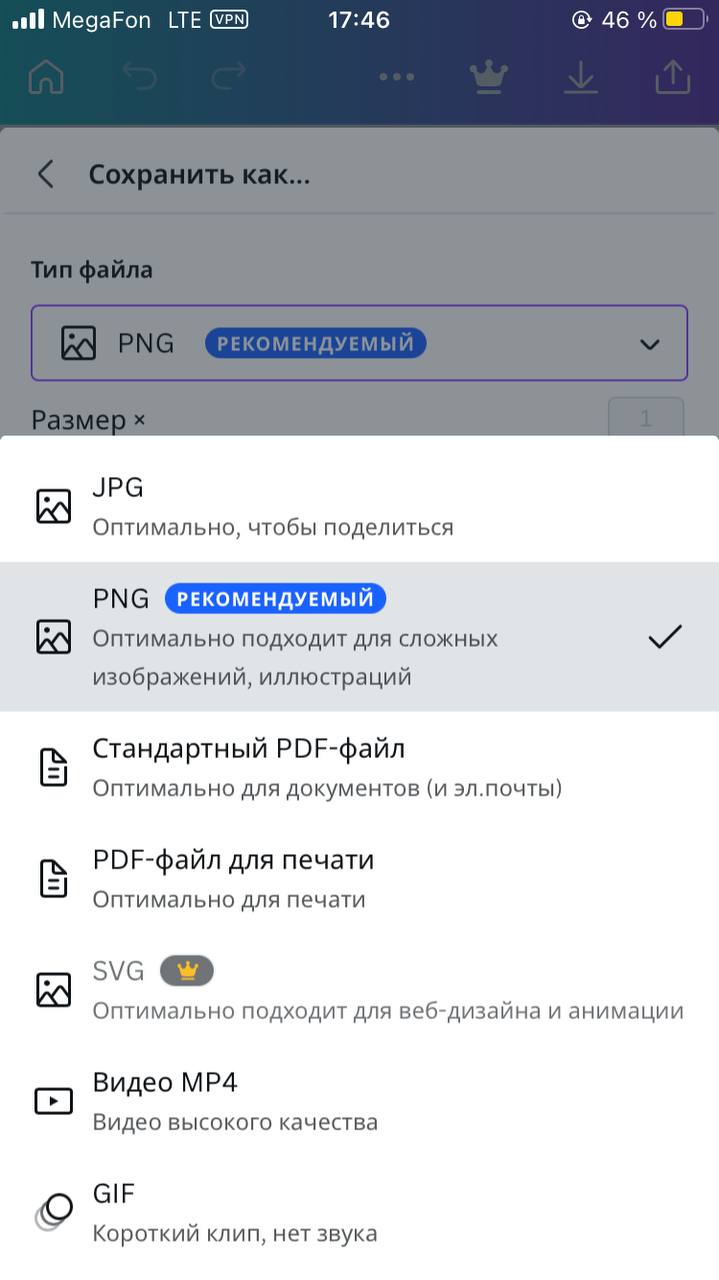Tap the redo arrow icon
This screenshot has height=1280, width=719.
pos(228,77)
